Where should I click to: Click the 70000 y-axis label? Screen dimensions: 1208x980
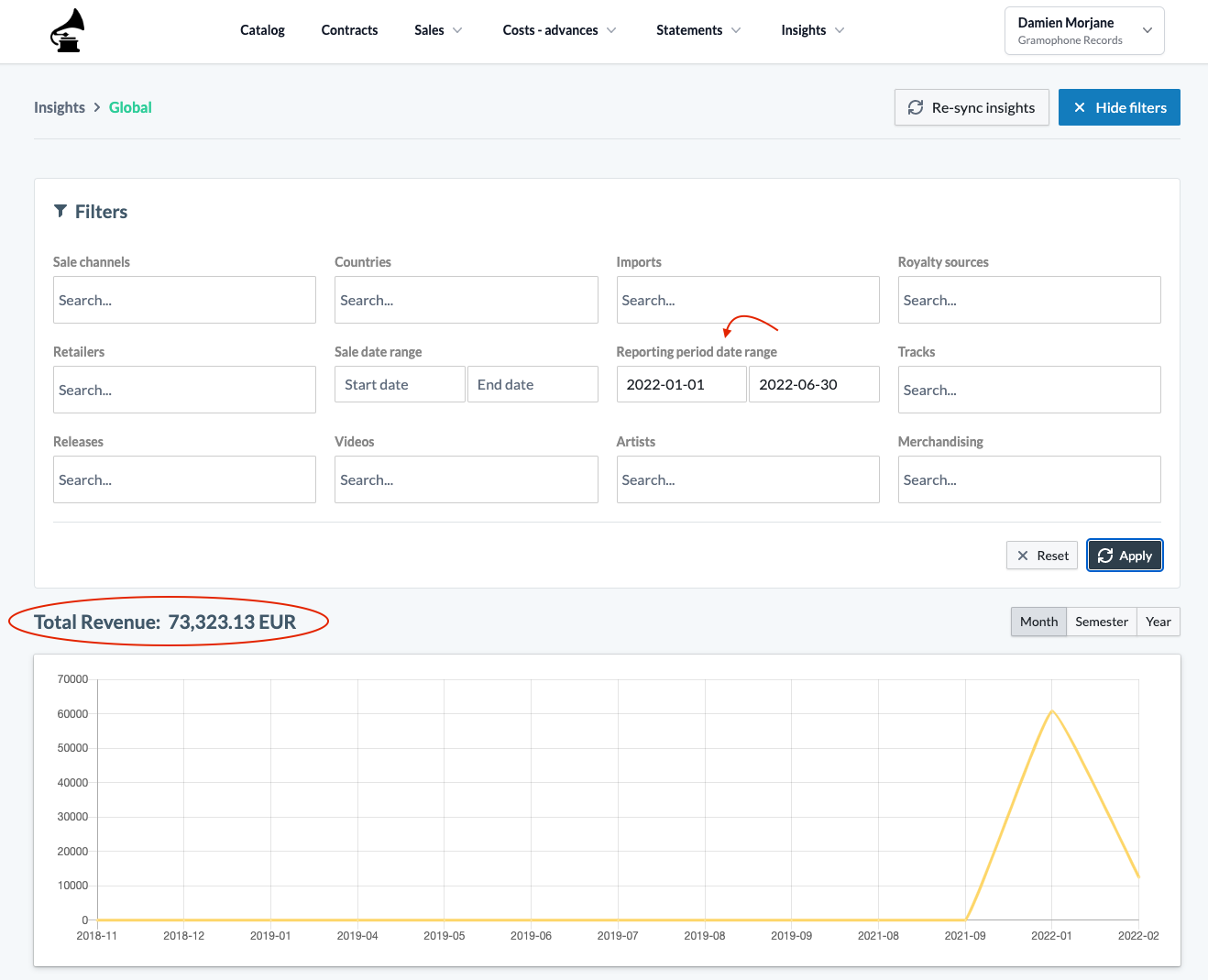click(72, 679)
